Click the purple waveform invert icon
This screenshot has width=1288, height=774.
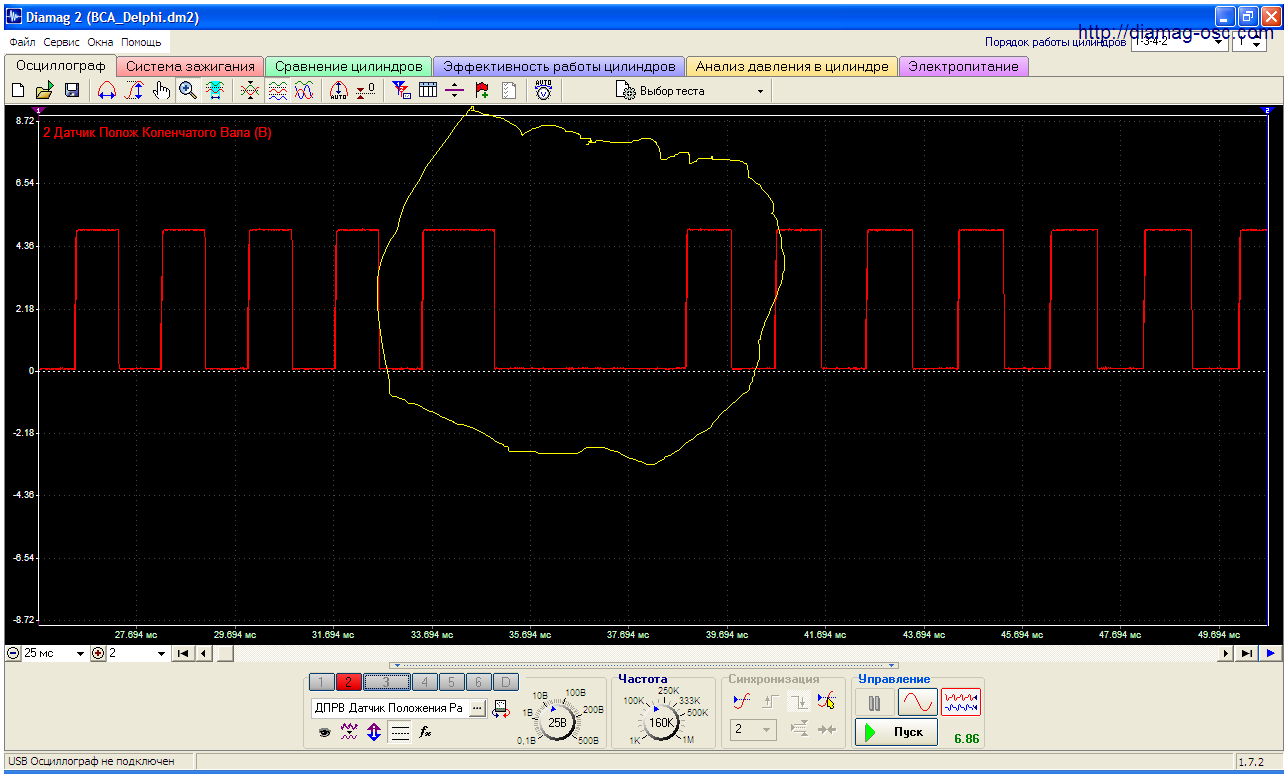349,732
